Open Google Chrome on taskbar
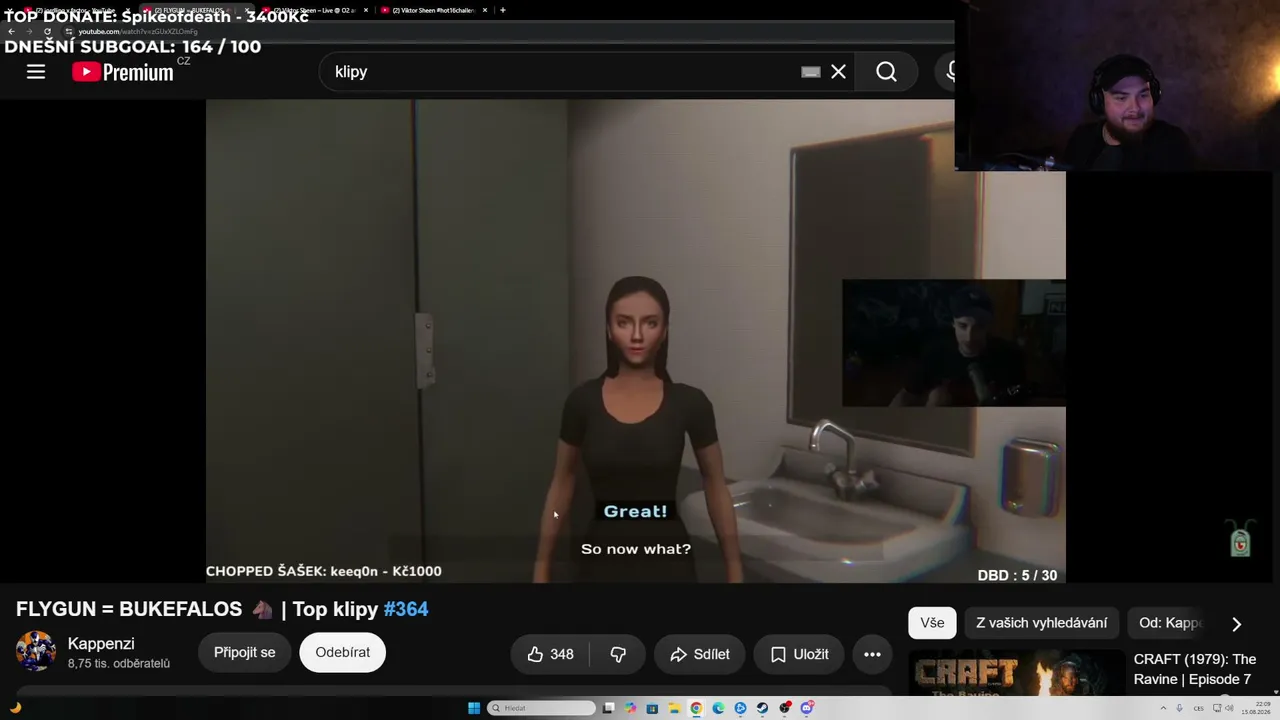Screen dimensions: 1280x720 (696, 708)
